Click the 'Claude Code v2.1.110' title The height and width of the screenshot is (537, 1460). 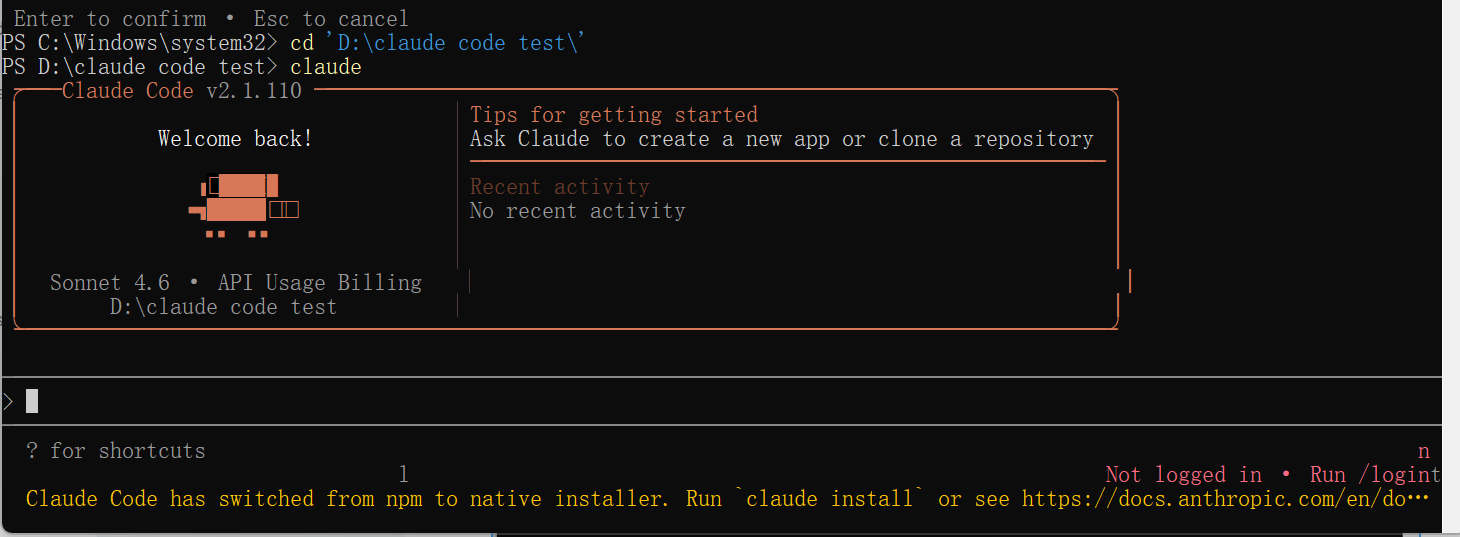click(x=182, y=91)
